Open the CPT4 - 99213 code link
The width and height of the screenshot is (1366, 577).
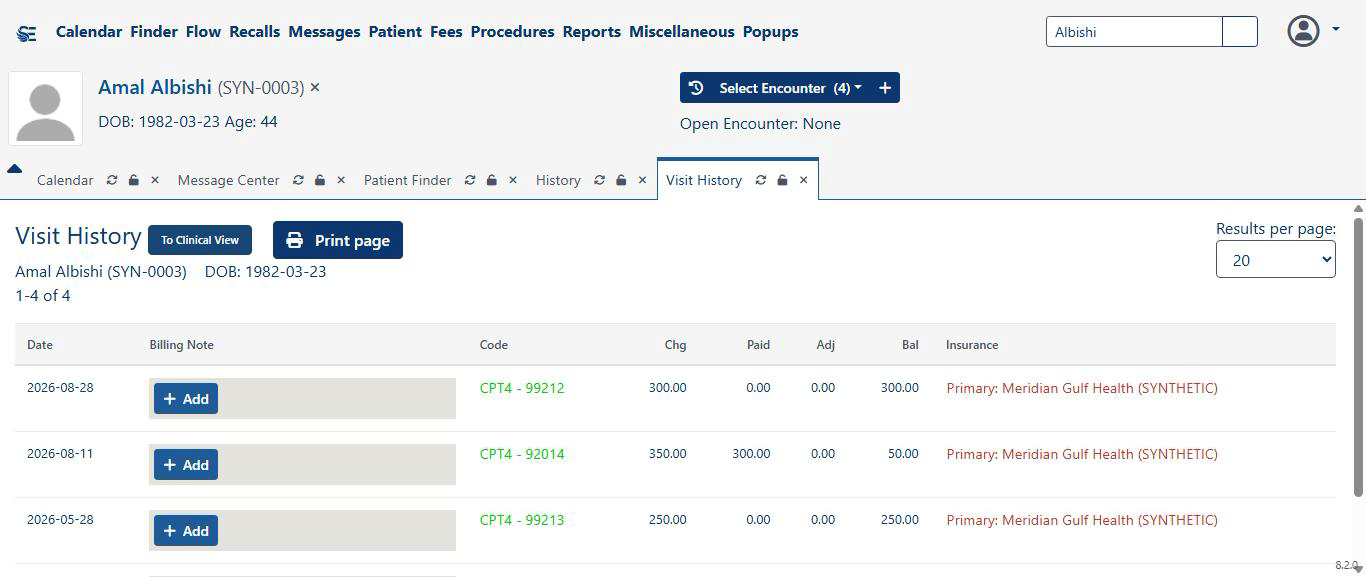(x=522, y=520)
